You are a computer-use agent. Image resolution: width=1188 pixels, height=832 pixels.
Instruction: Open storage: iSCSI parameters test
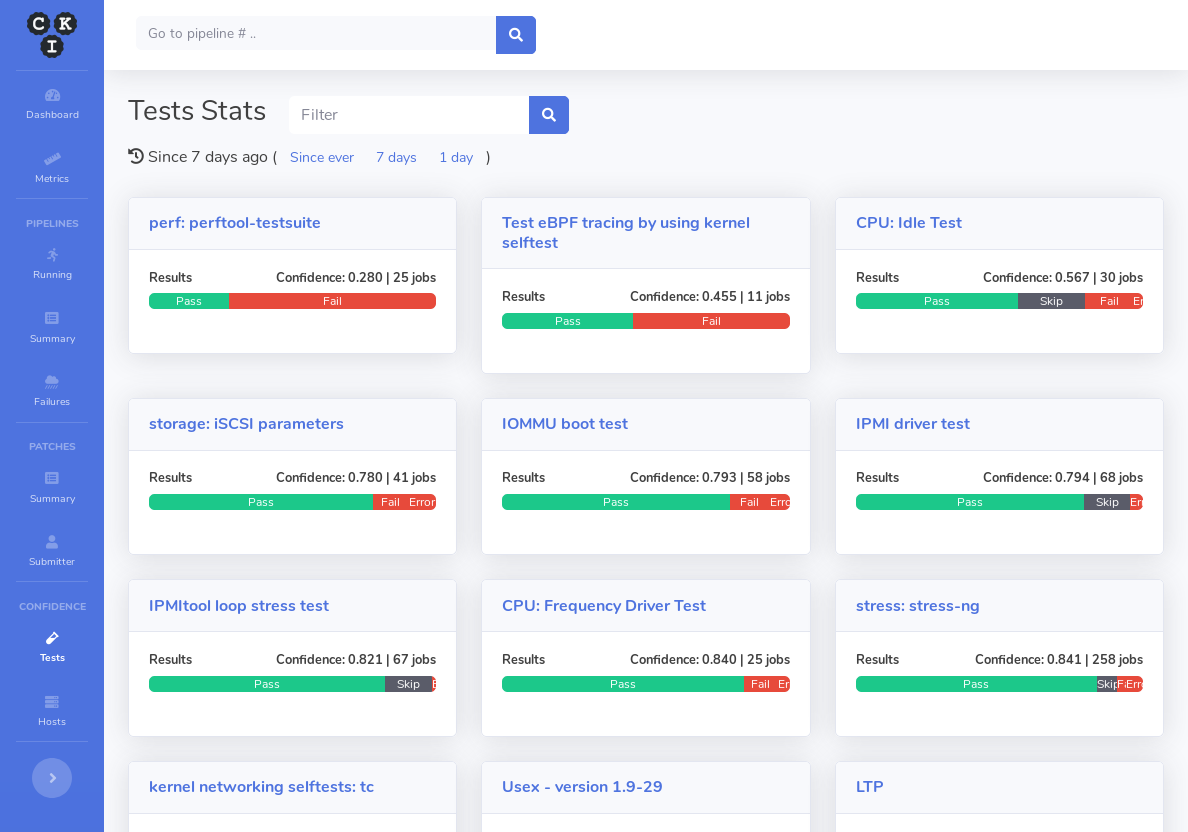[x=246, y=424]
